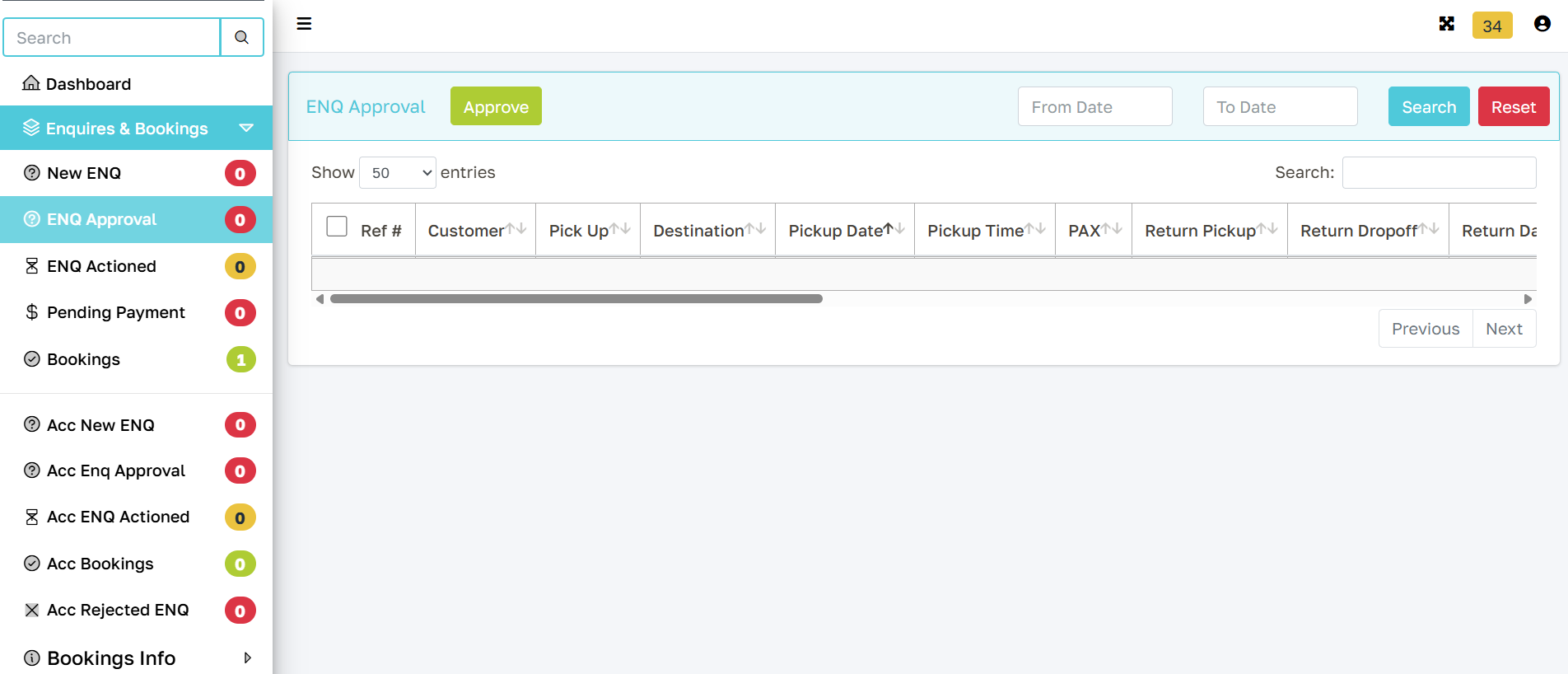1568x674 pixels.
Task: Open the Show entries dropdown
Action: [x=398, y=173]
